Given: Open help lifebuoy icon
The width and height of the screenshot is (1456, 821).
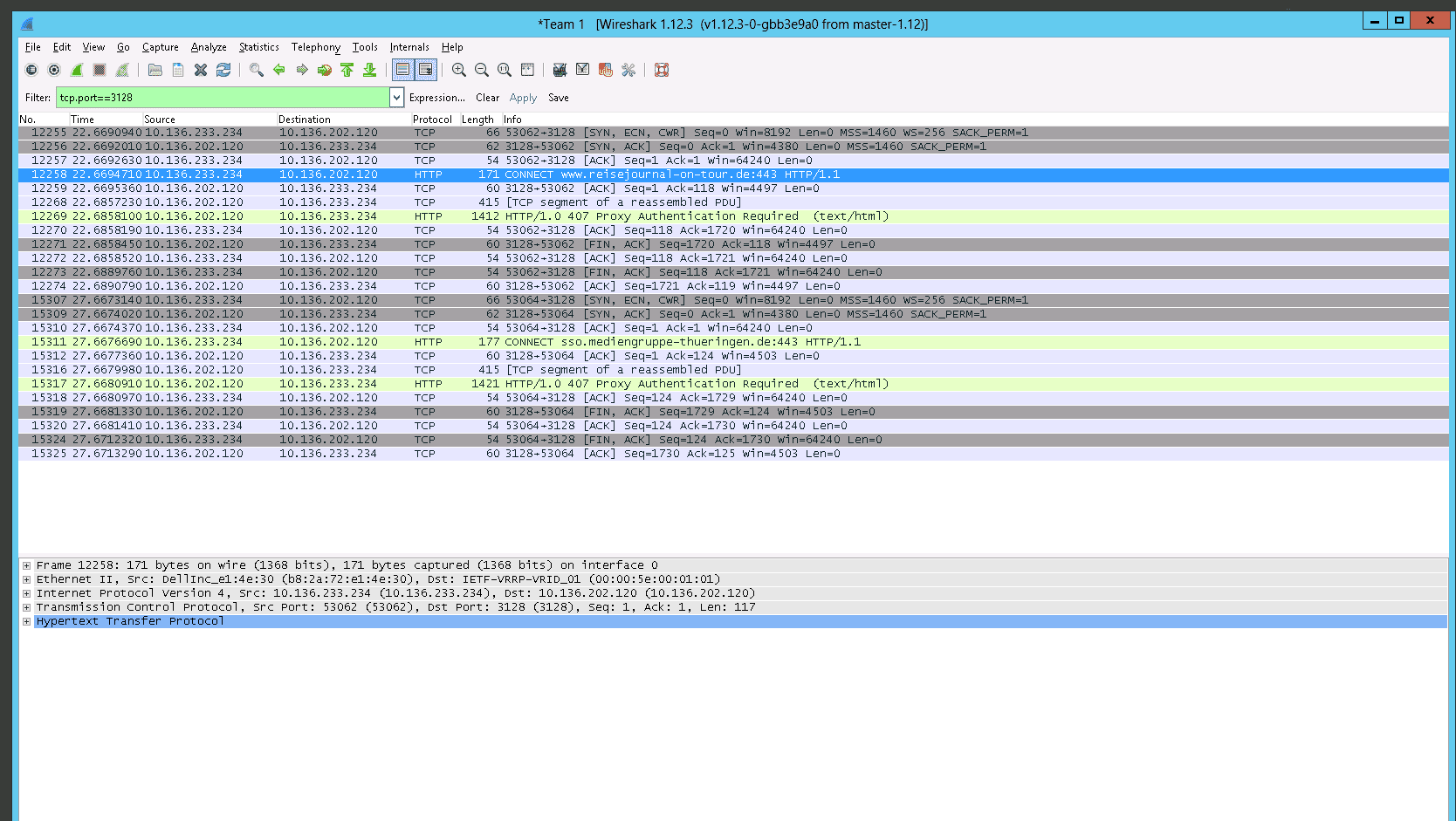Looking at the screenshot, I should 662,70.
